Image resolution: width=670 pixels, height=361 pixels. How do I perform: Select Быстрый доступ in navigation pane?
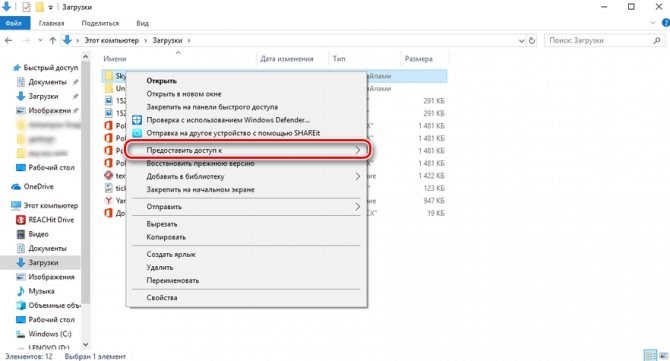(50, 68)
